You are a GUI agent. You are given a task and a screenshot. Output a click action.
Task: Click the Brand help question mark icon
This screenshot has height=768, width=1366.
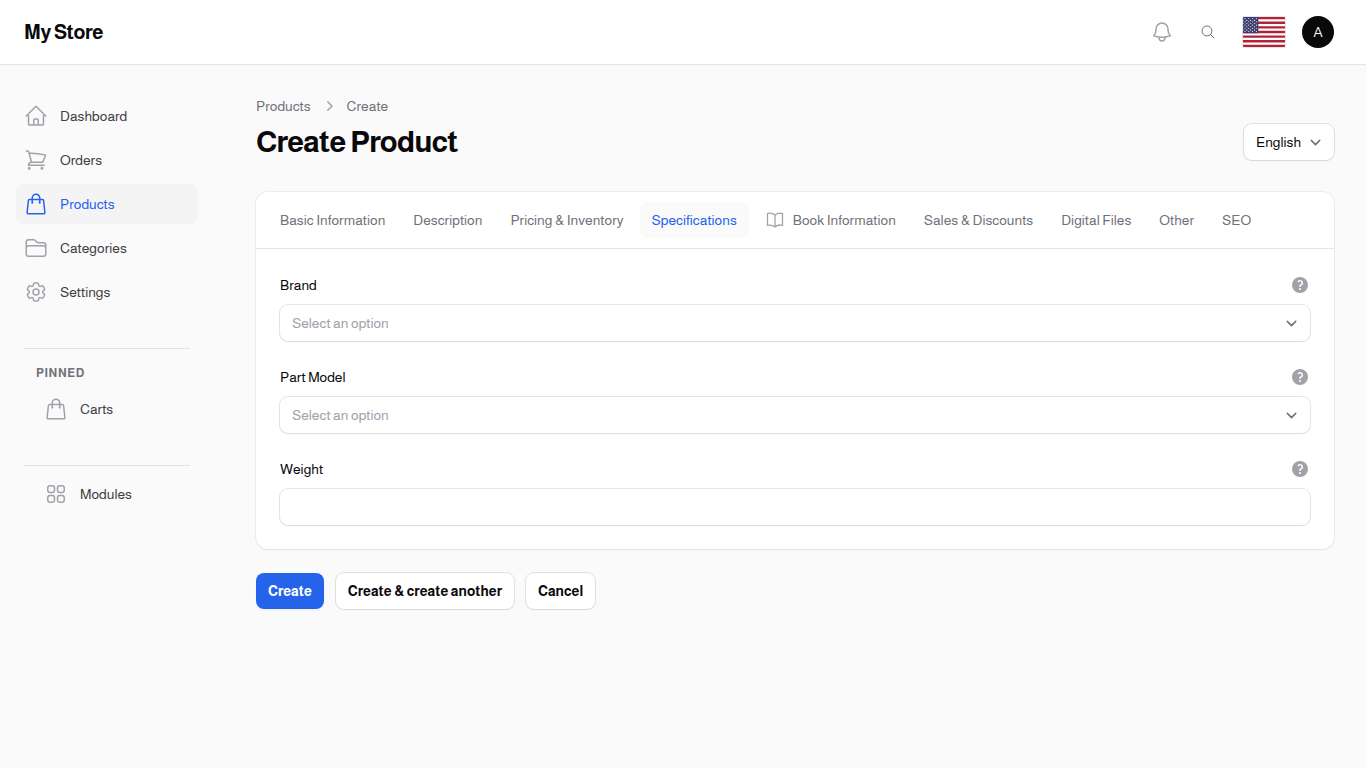pyautogui.click(x=1299, y=284)
